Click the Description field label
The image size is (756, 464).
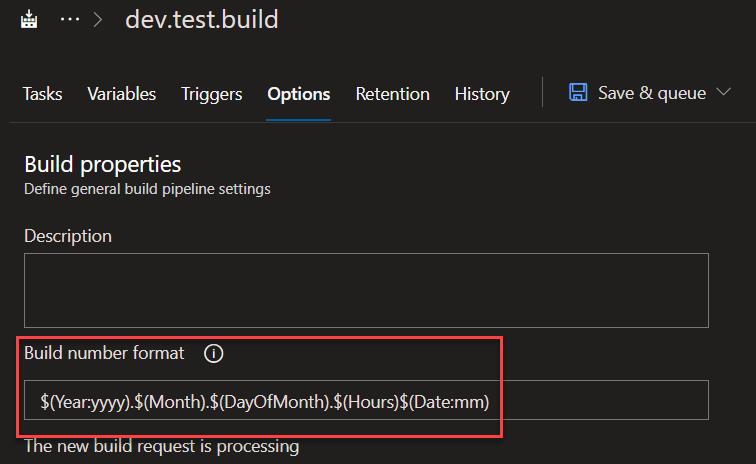pos(68,236)
